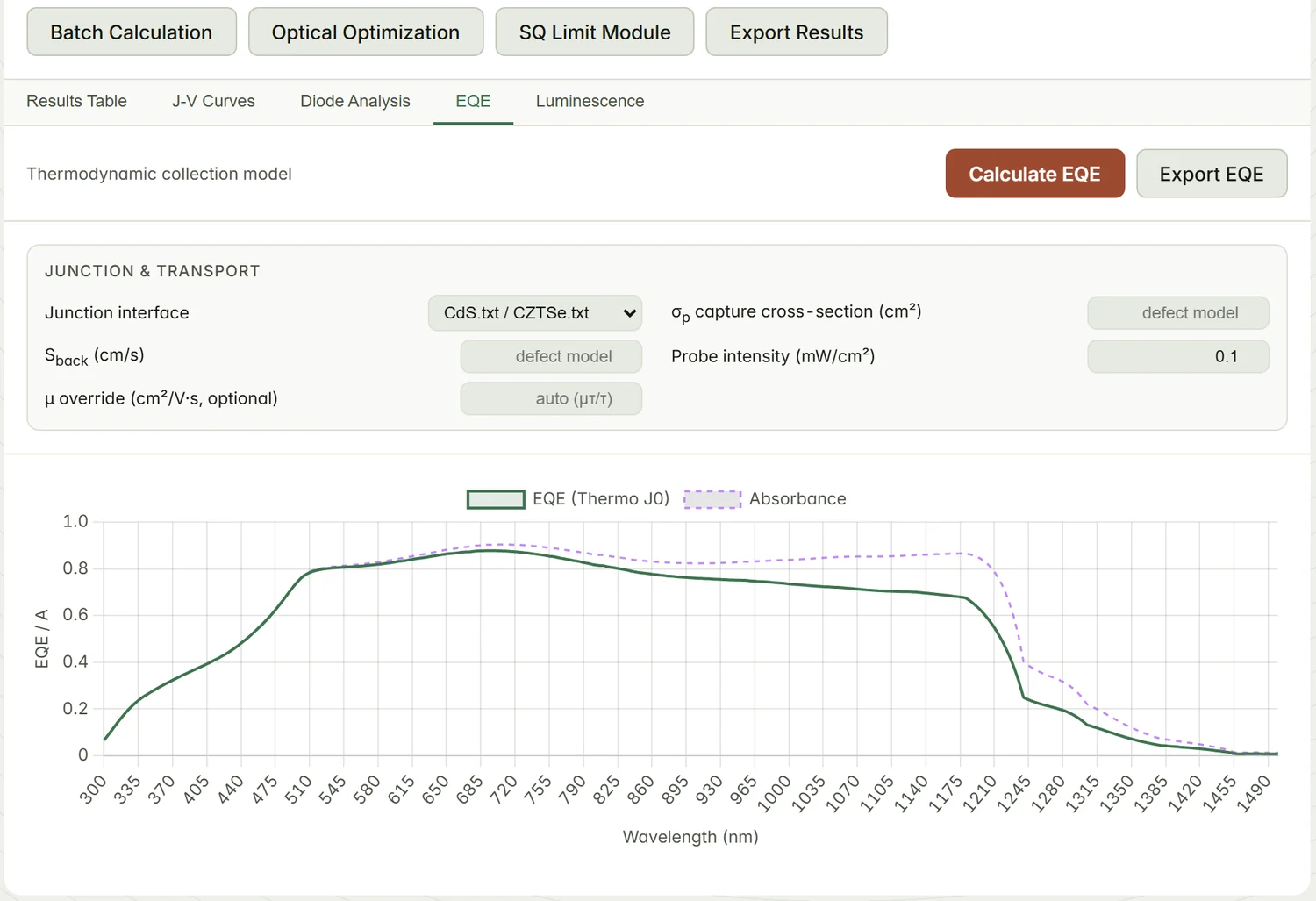Click the Batch Calculation button
This screenshot has height=901, width=1316.
click(x=132, y=32)
